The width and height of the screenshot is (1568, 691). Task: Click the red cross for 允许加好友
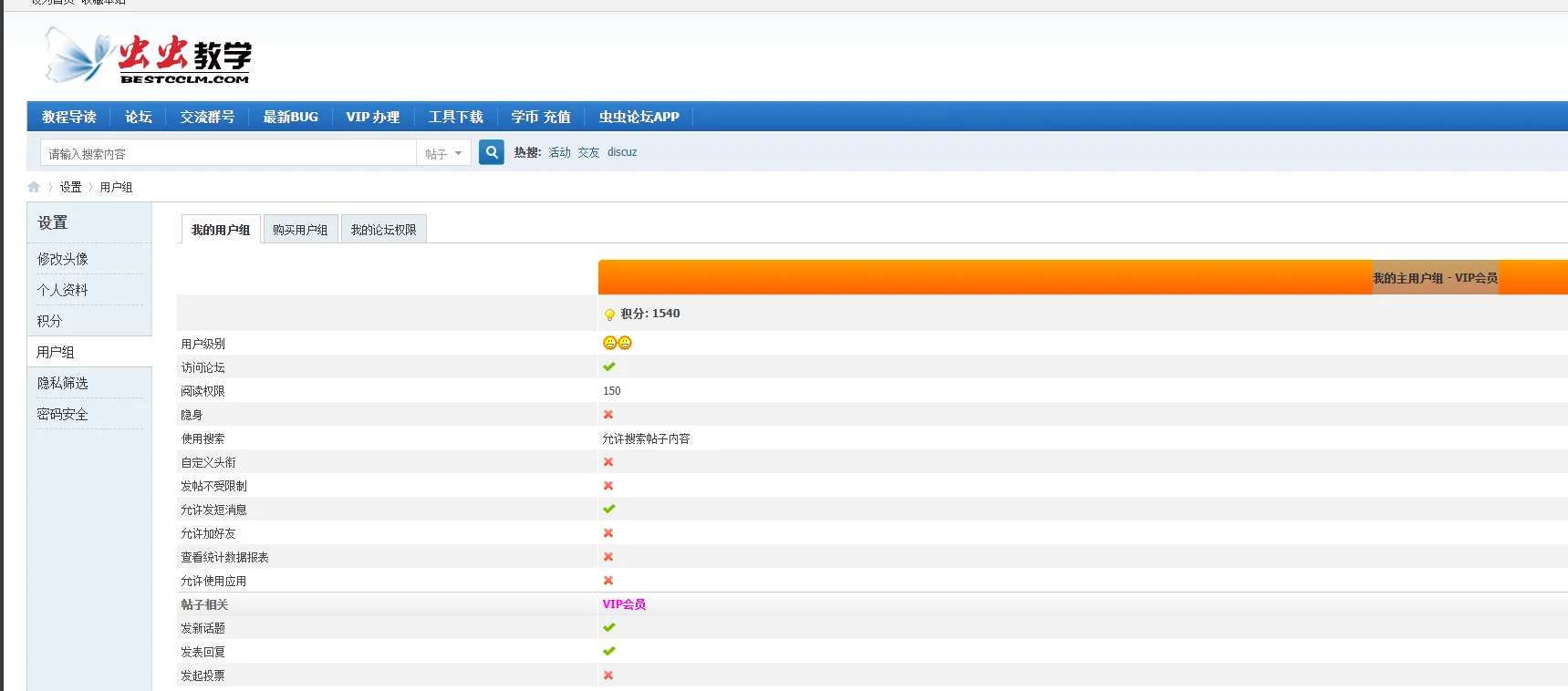608,533
